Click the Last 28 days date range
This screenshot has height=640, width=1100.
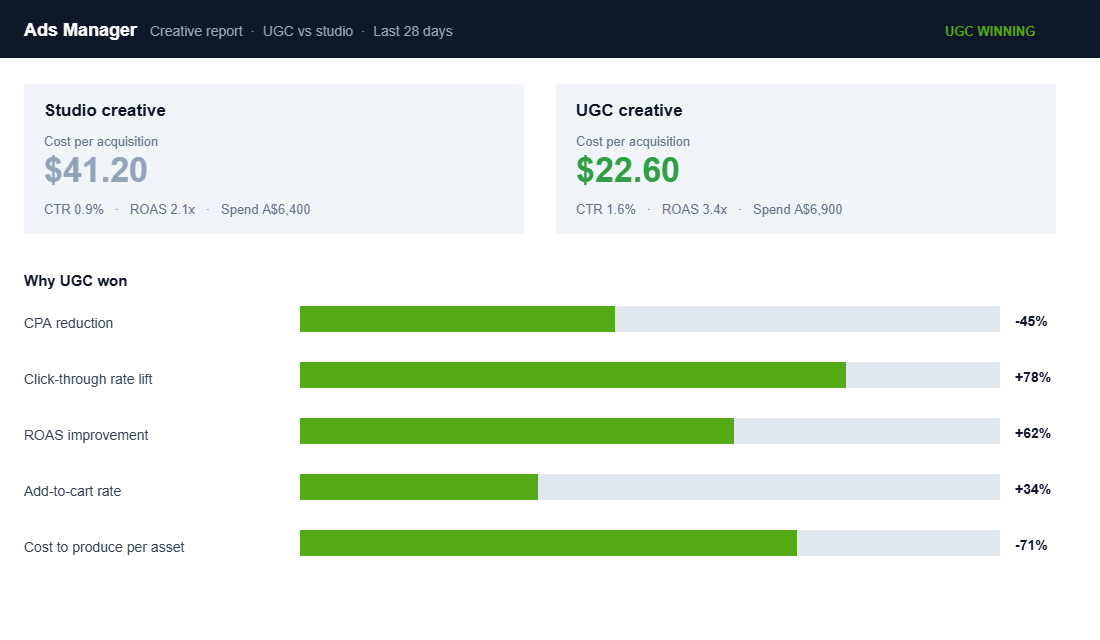412,32
